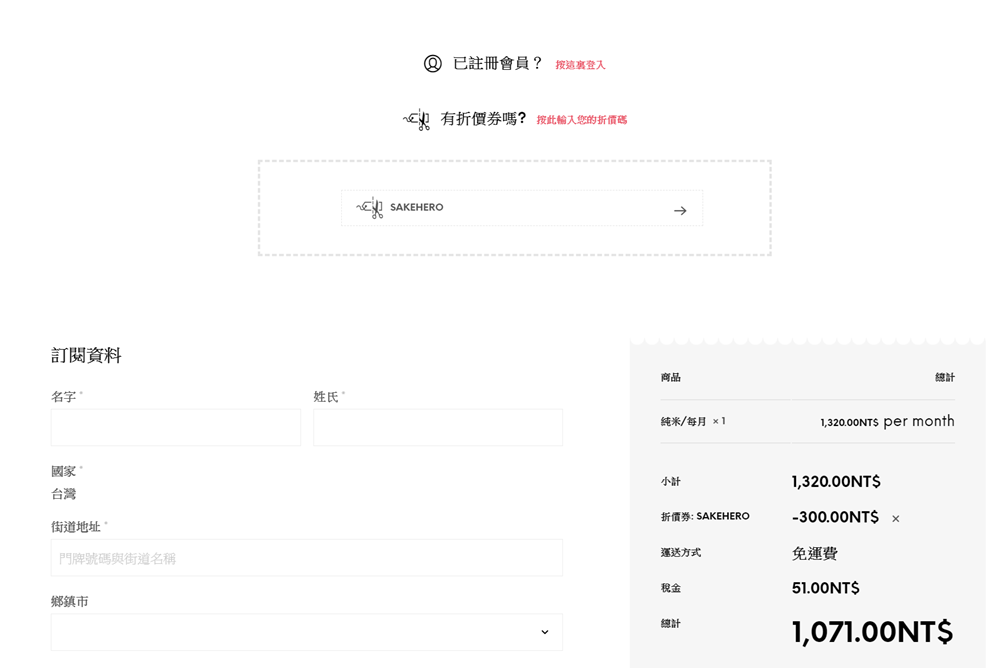The width and height of the screenshot is (1000, 668).
Task: Click the scissors icon inside coupon field
Action: [x=370, y=208]
